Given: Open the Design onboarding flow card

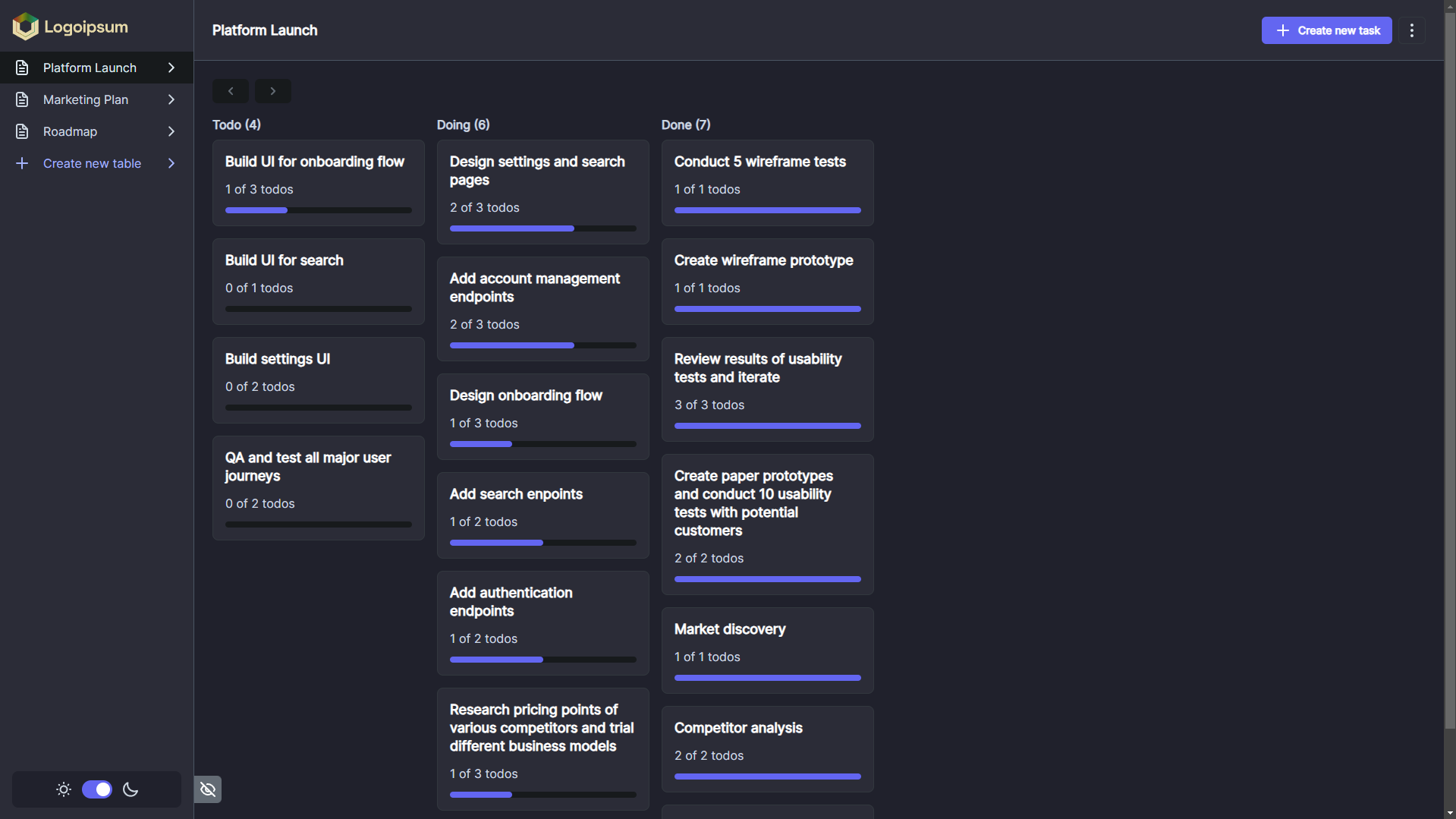Looking at the screenshot, I should 543,417.
